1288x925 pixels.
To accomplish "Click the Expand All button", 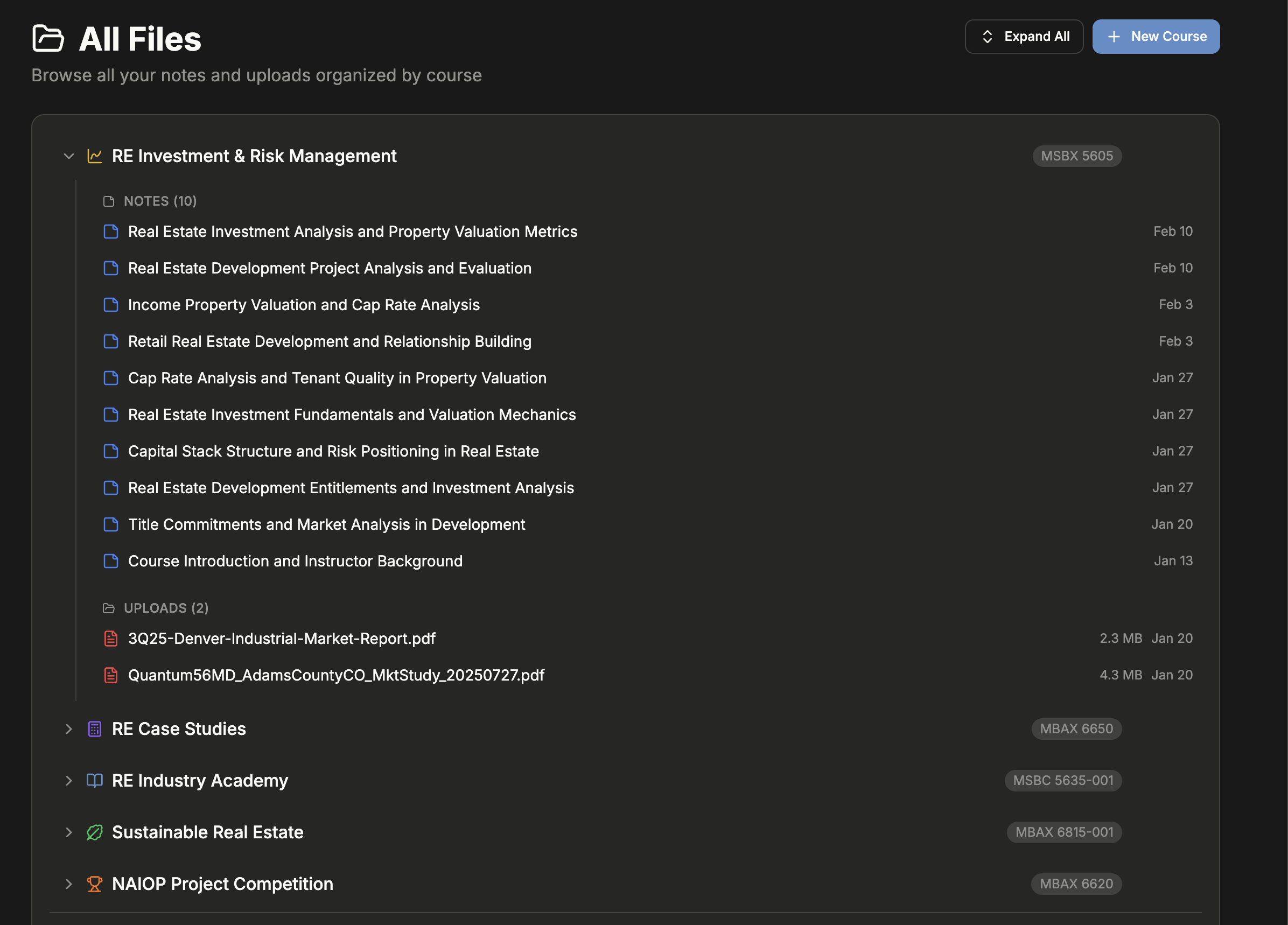I will click(x=1024, y=36).
